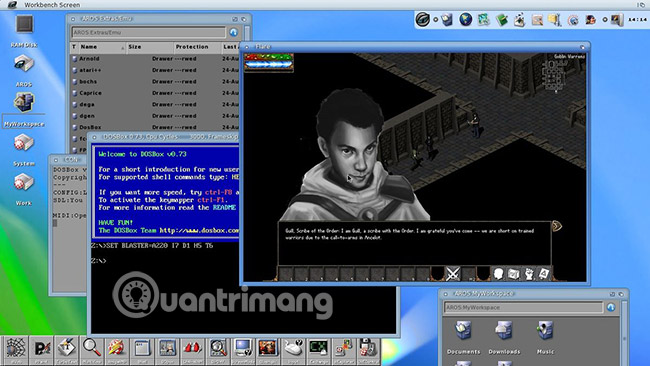Select crossed swords attack slot in Flare
Screen dimensions: 650x366
pos(453,274)
